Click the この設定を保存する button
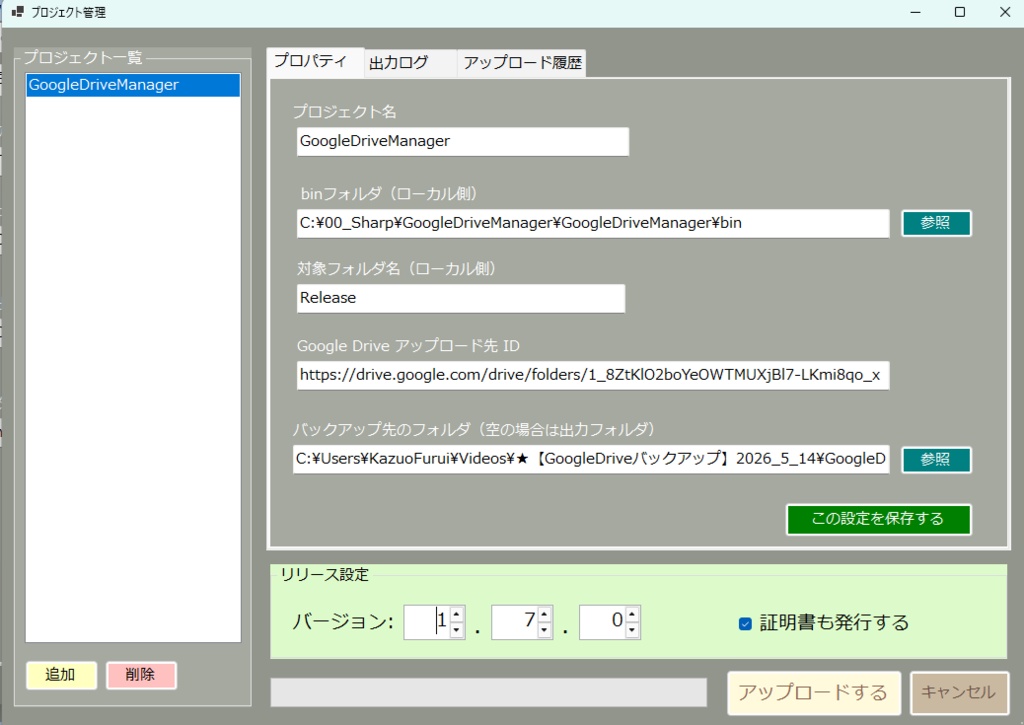Screen dimensions: 1024x725 pyautogui.click(x=878, y=519)
